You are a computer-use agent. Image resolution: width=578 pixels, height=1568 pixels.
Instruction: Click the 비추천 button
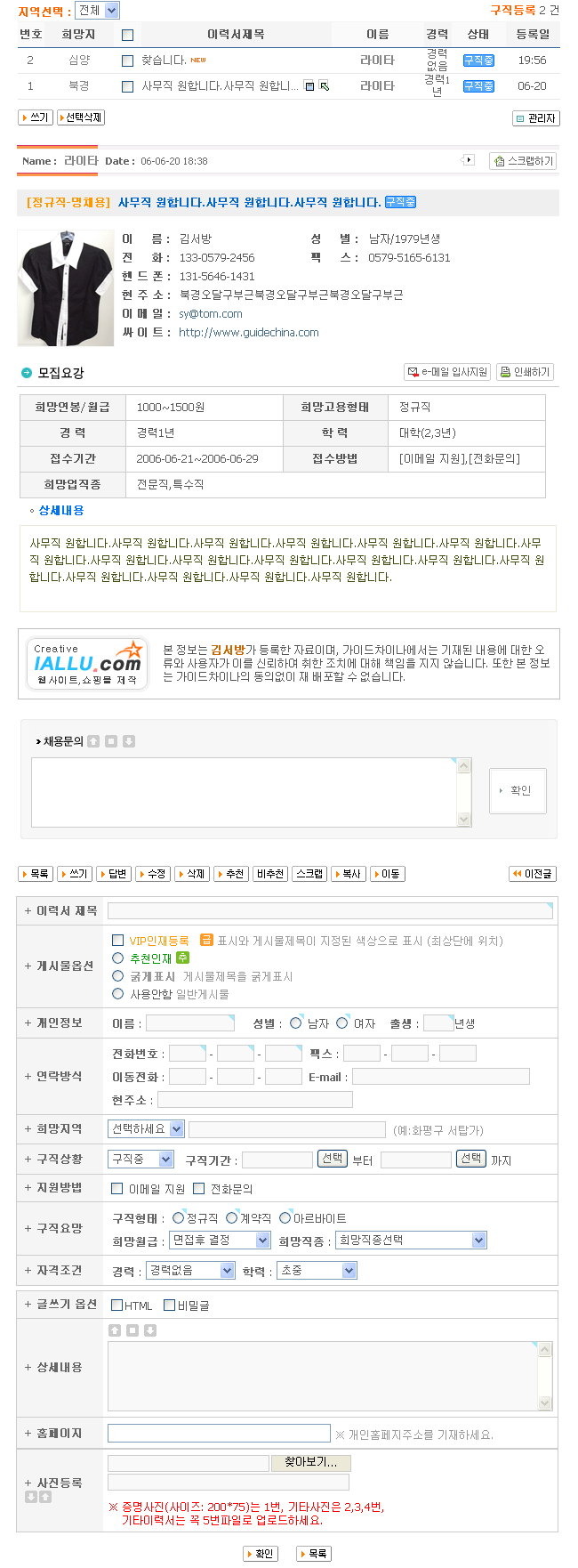[x=270, y=874]
